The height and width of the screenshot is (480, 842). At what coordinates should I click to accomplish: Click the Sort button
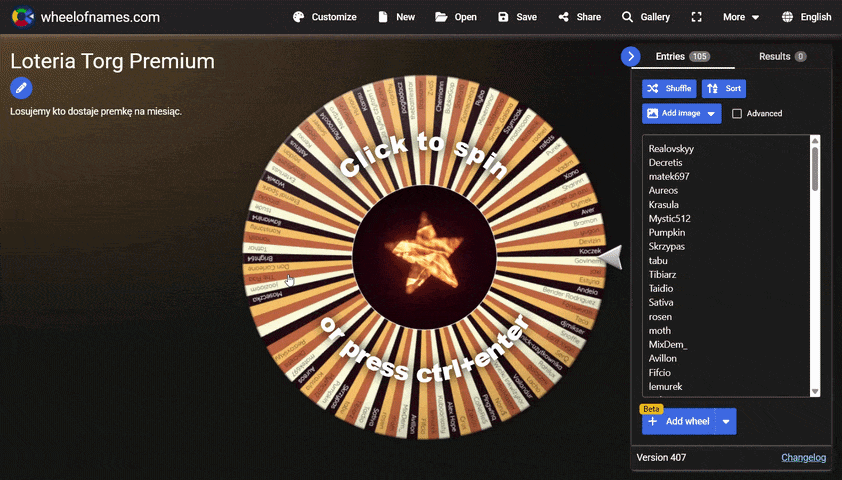724,89
